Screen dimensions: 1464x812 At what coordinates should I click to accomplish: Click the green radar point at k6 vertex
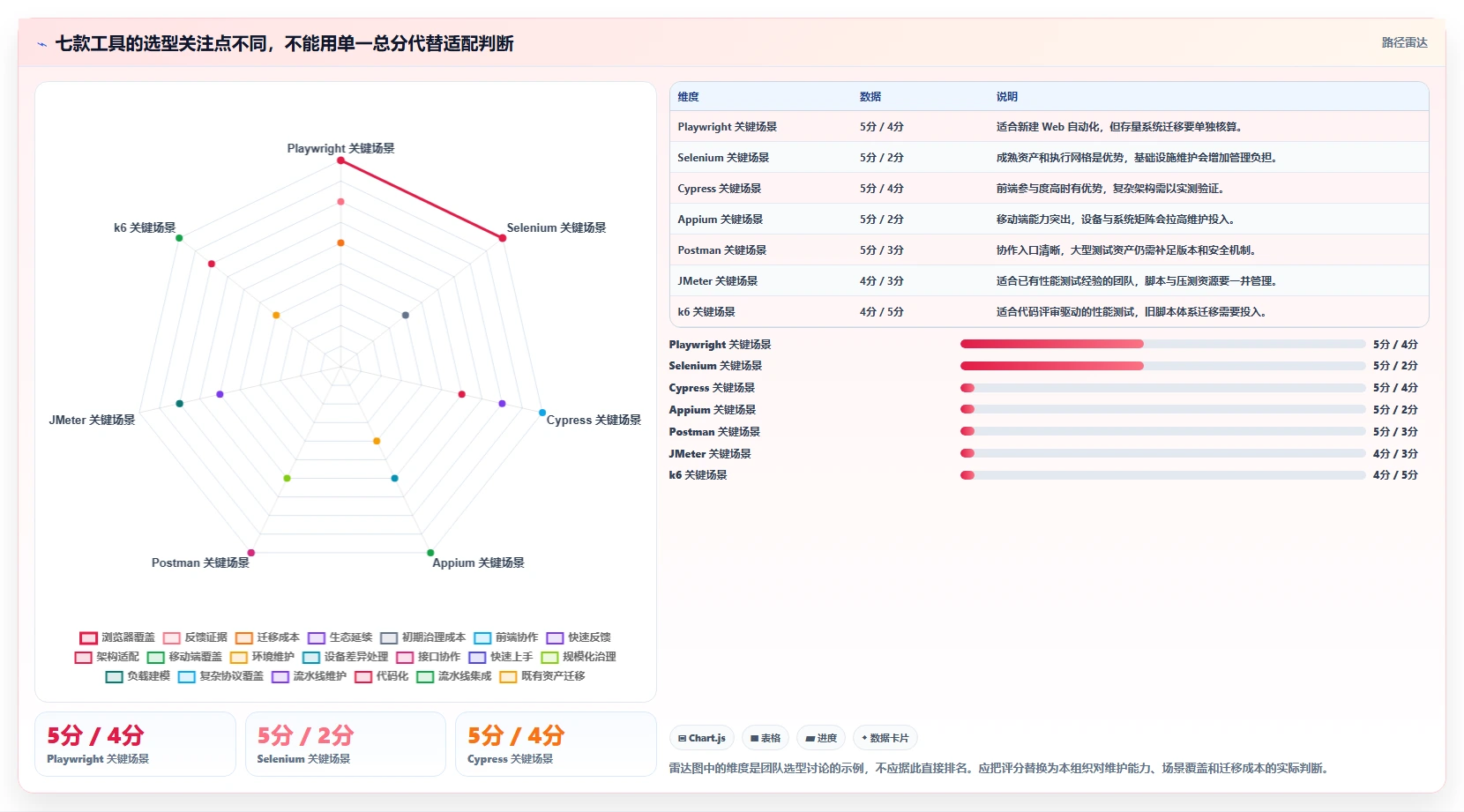179,238
